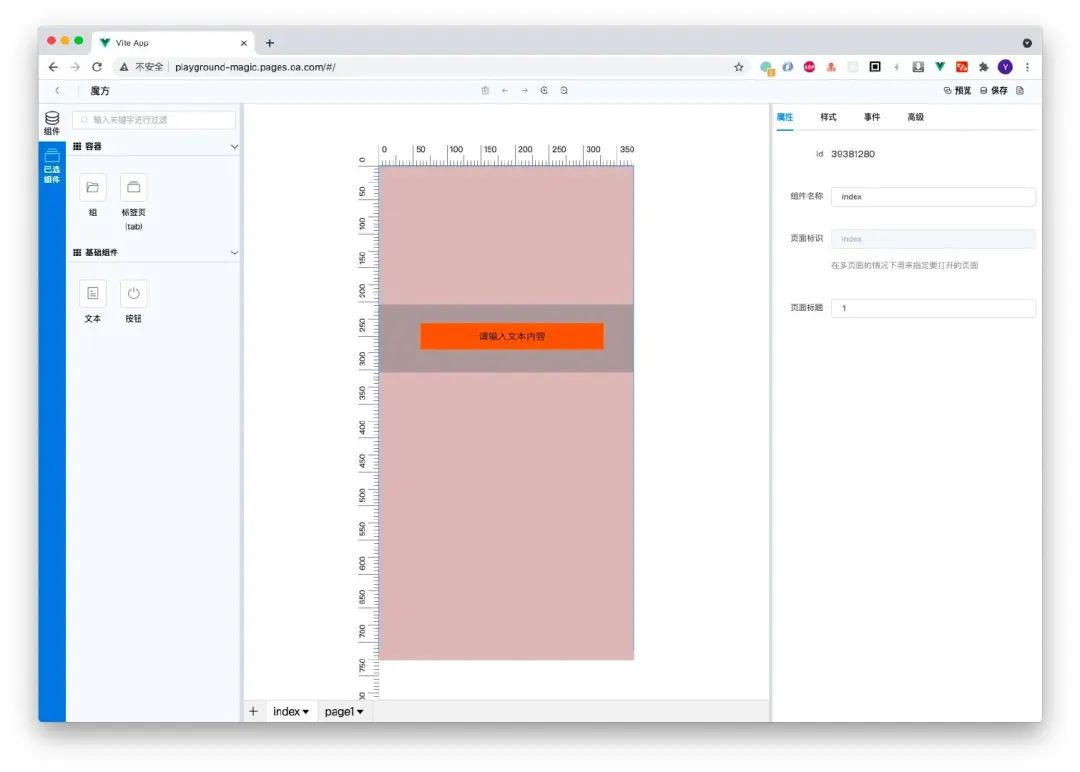Reload the page with refresh icon
This screenshot has width=1080, height=772.
97,67
